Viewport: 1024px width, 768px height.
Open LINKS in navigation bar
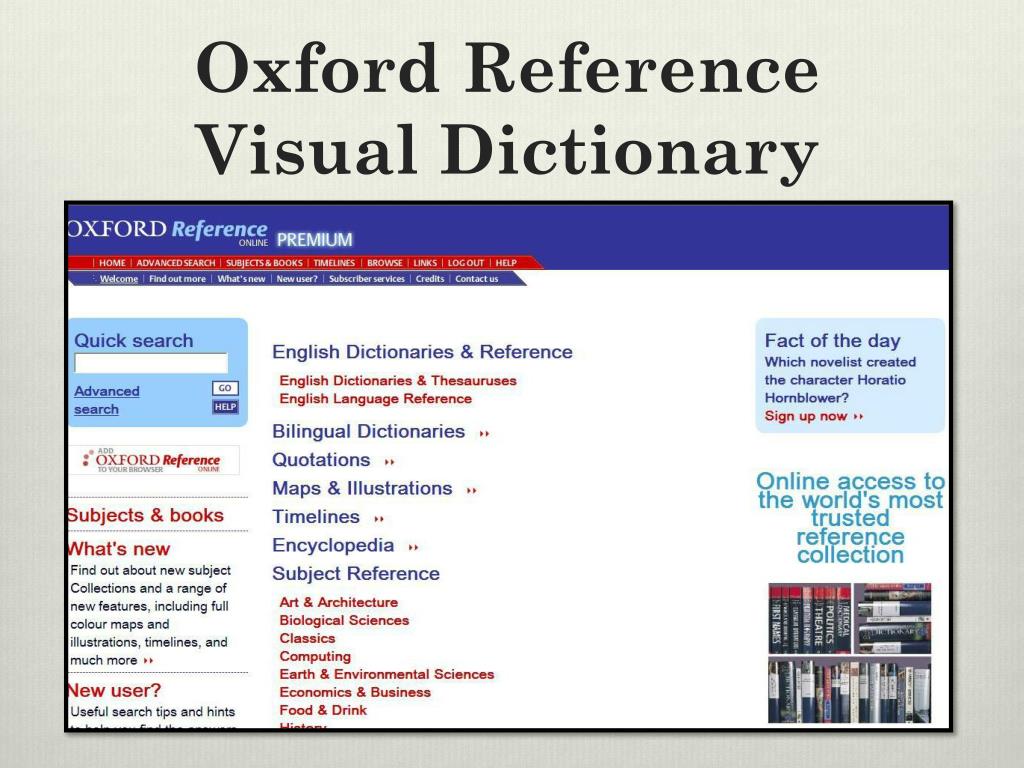[425, 263]
